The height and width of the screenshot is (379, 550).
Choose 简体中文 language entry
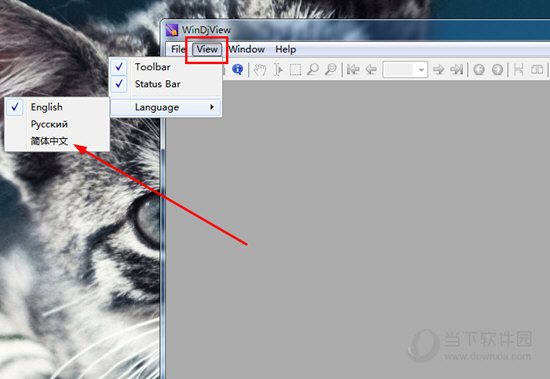pyautogui.click(x=57, y=141)
